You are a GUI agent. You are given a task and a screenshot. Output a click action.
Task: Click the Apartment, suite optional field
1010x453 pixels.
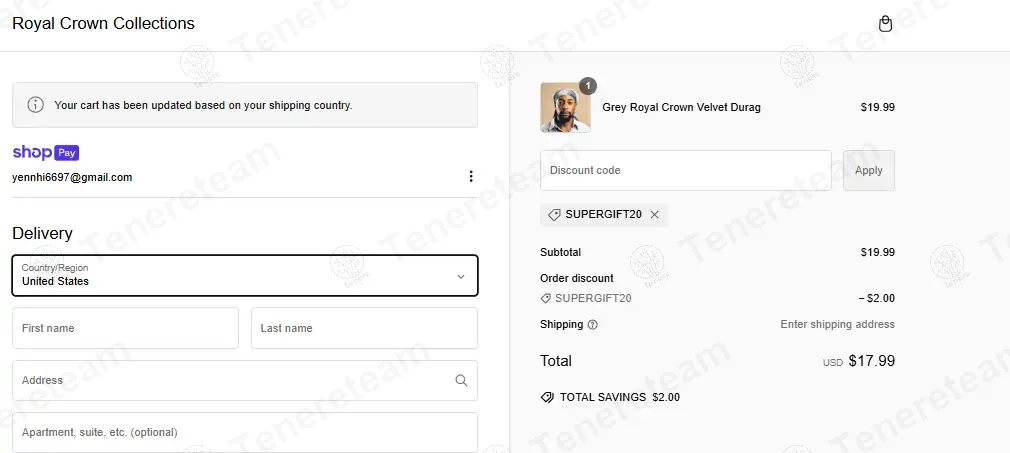pos(244,432)
